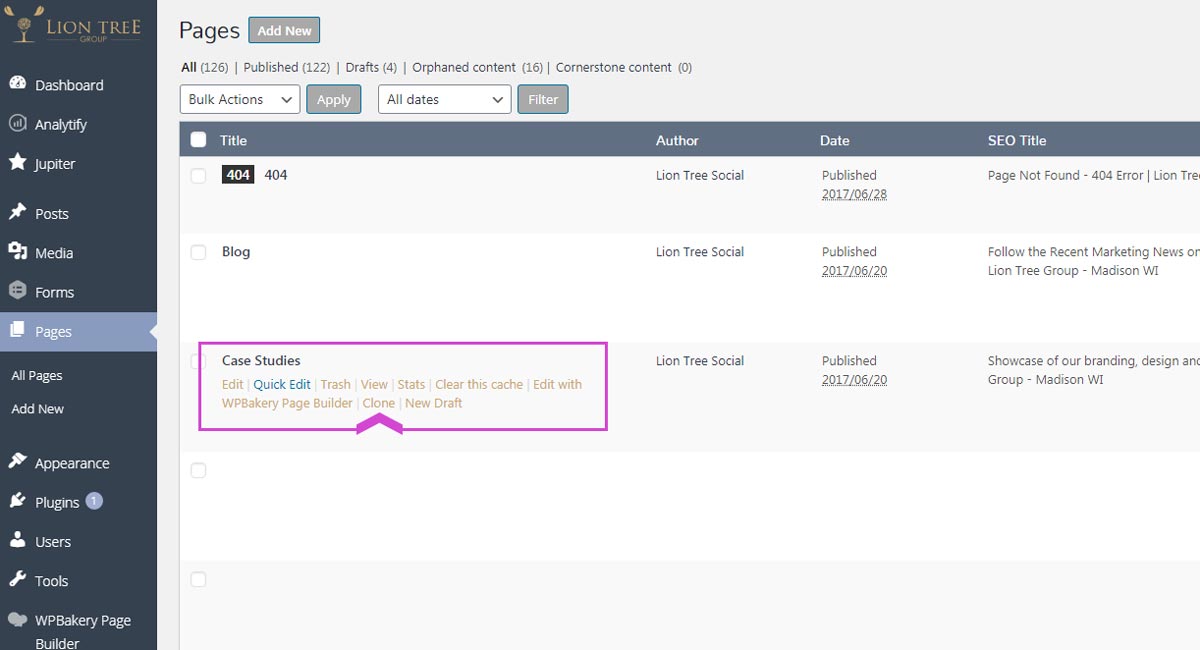Open the Case Studies page title

click(x=261, y=361)
